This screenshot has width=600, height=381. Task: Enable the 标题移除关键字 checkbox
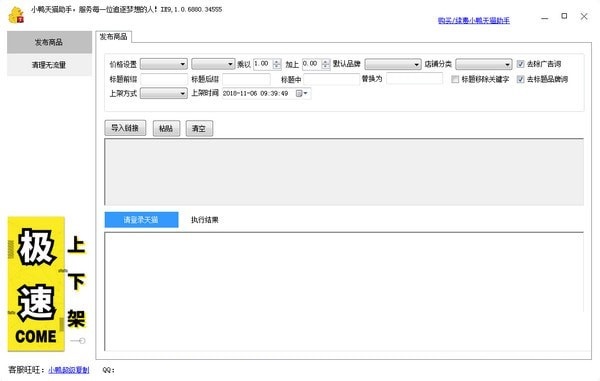[455, 79]
